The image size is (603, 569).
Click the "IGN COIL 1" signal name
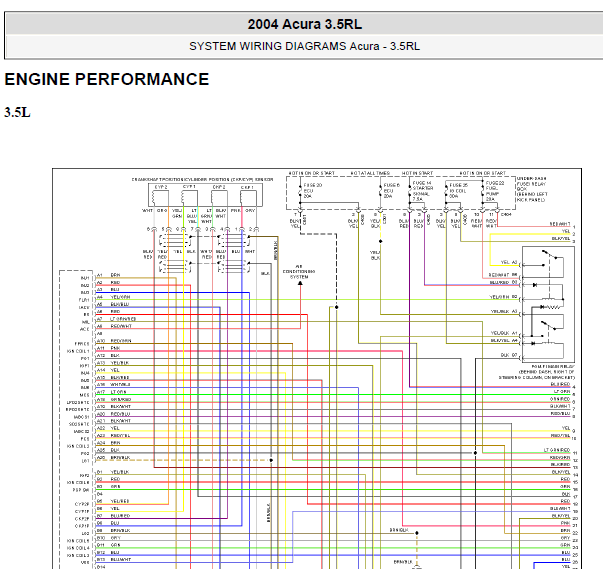pos(78,351)
